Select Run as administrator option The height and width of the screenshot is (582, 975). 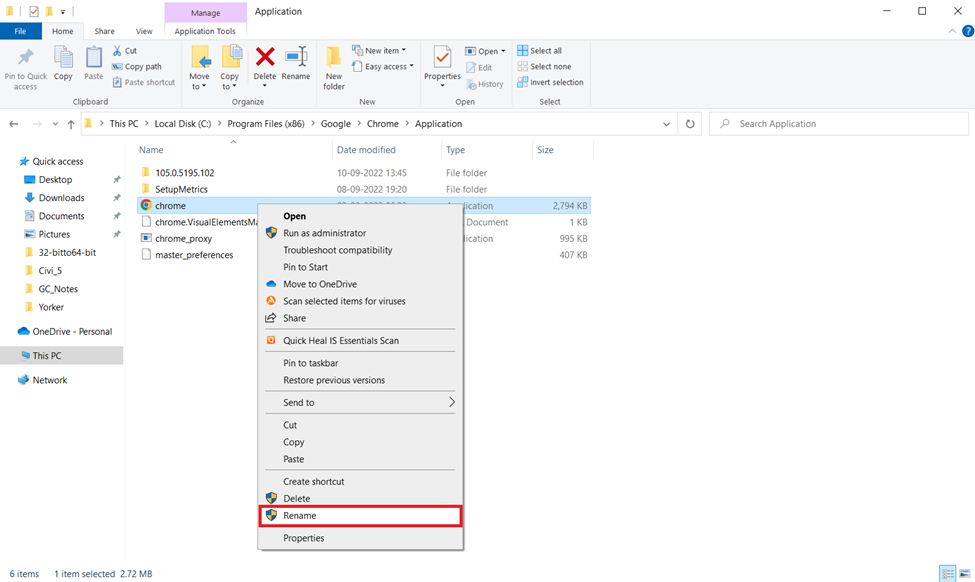click(324, 233)
